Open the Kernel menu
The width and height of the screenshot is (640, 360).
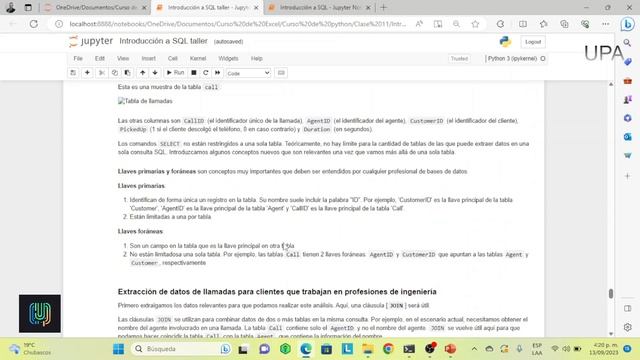click(198, 58)
